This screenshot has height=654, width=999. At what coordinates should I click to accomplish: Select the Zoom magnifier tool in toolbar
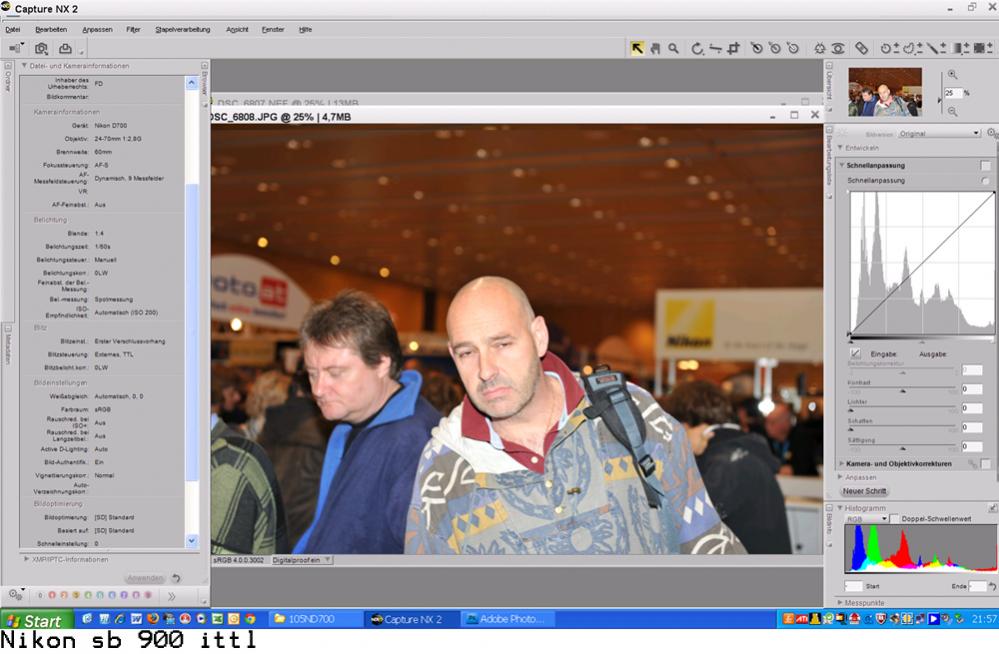(x=673, y=48)
